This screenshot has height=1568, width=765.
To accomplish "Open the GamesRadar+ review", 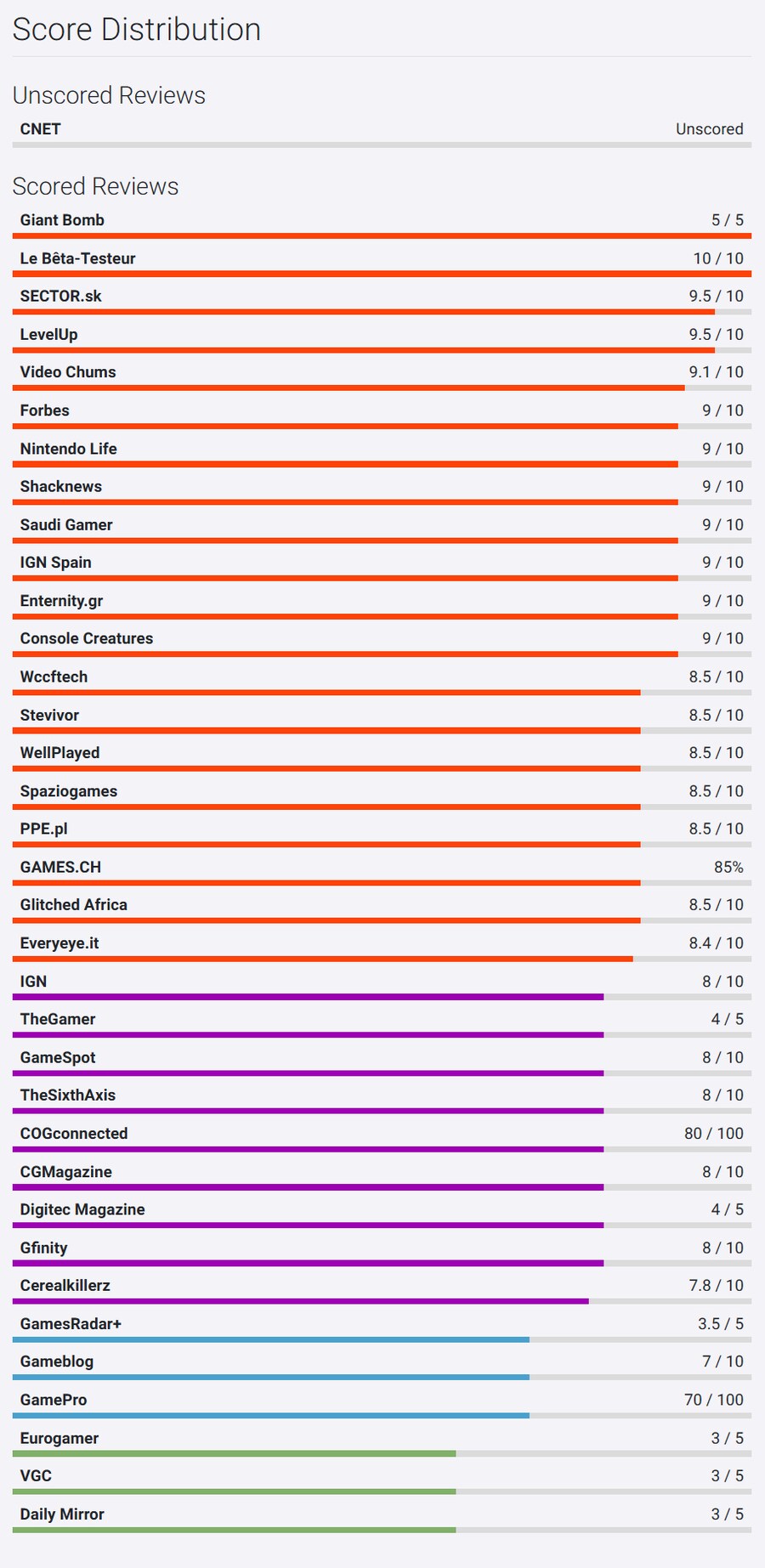I will [71, 1323].
